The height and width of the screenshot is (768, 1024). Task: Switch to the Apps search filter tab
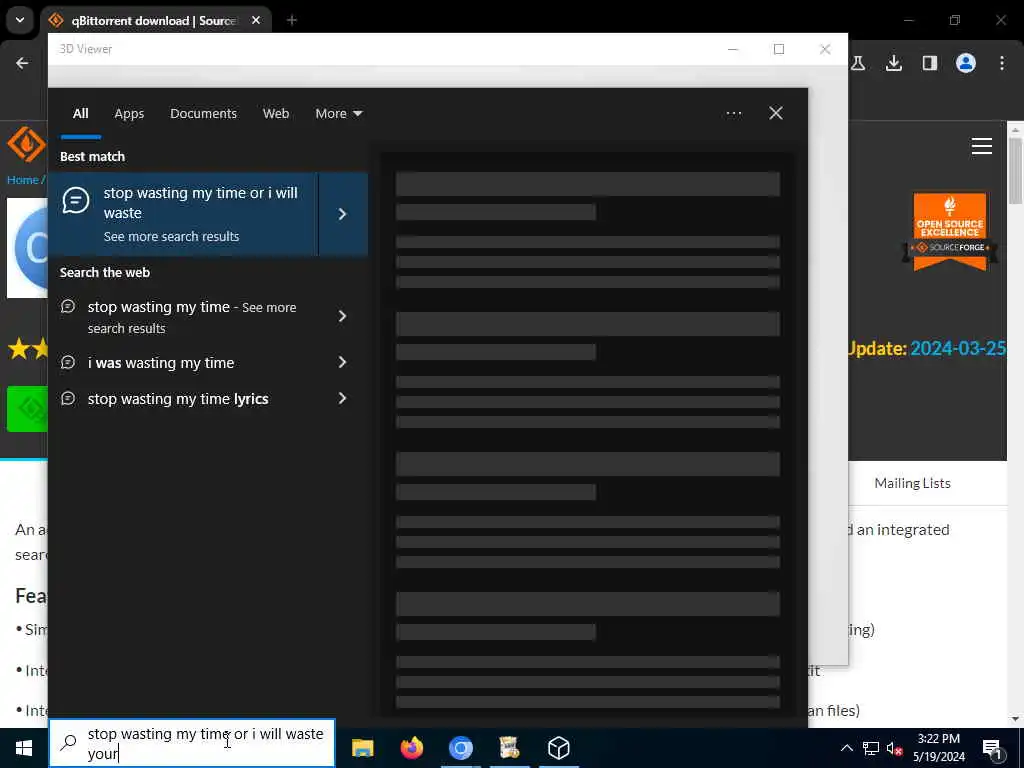[x=129, y=114]
